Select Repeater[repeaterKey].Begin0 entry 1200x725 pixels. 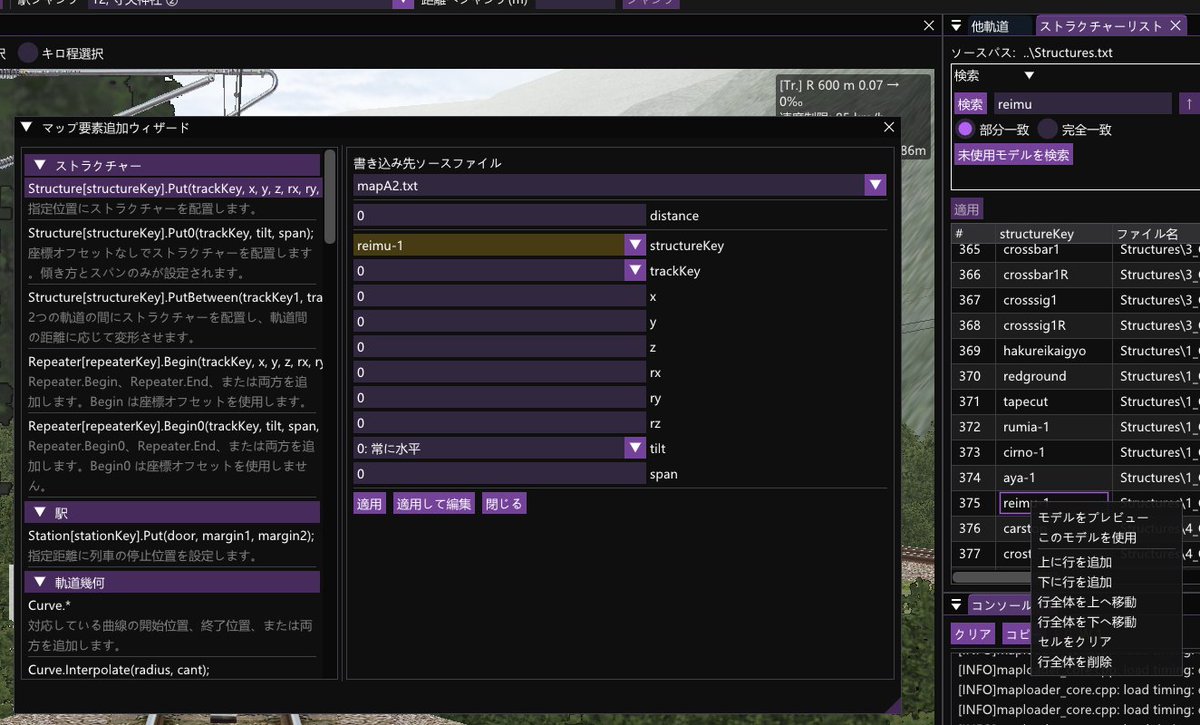tap(172, 425)
